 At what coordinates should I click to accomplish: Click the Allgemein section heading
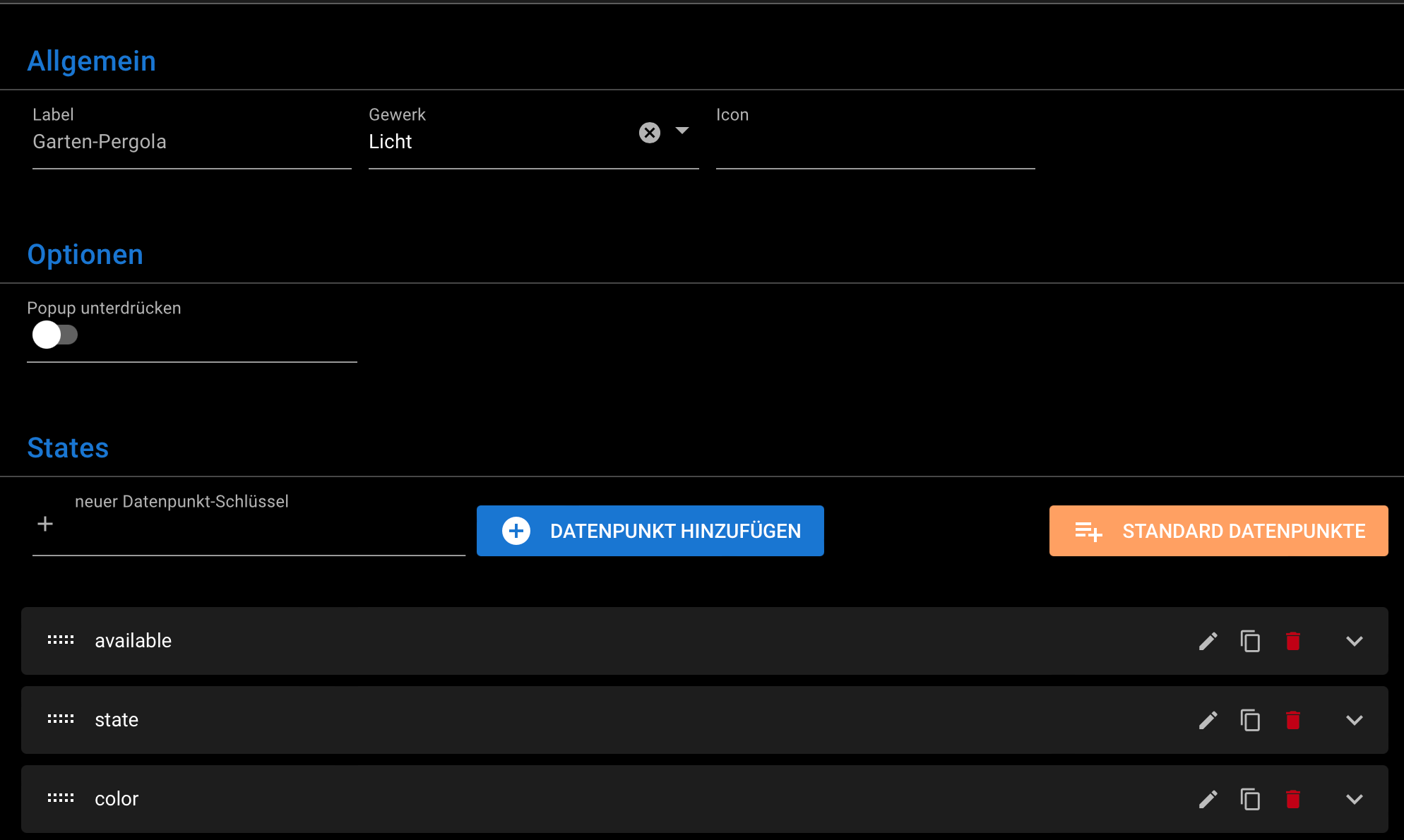tap(91, 61)
